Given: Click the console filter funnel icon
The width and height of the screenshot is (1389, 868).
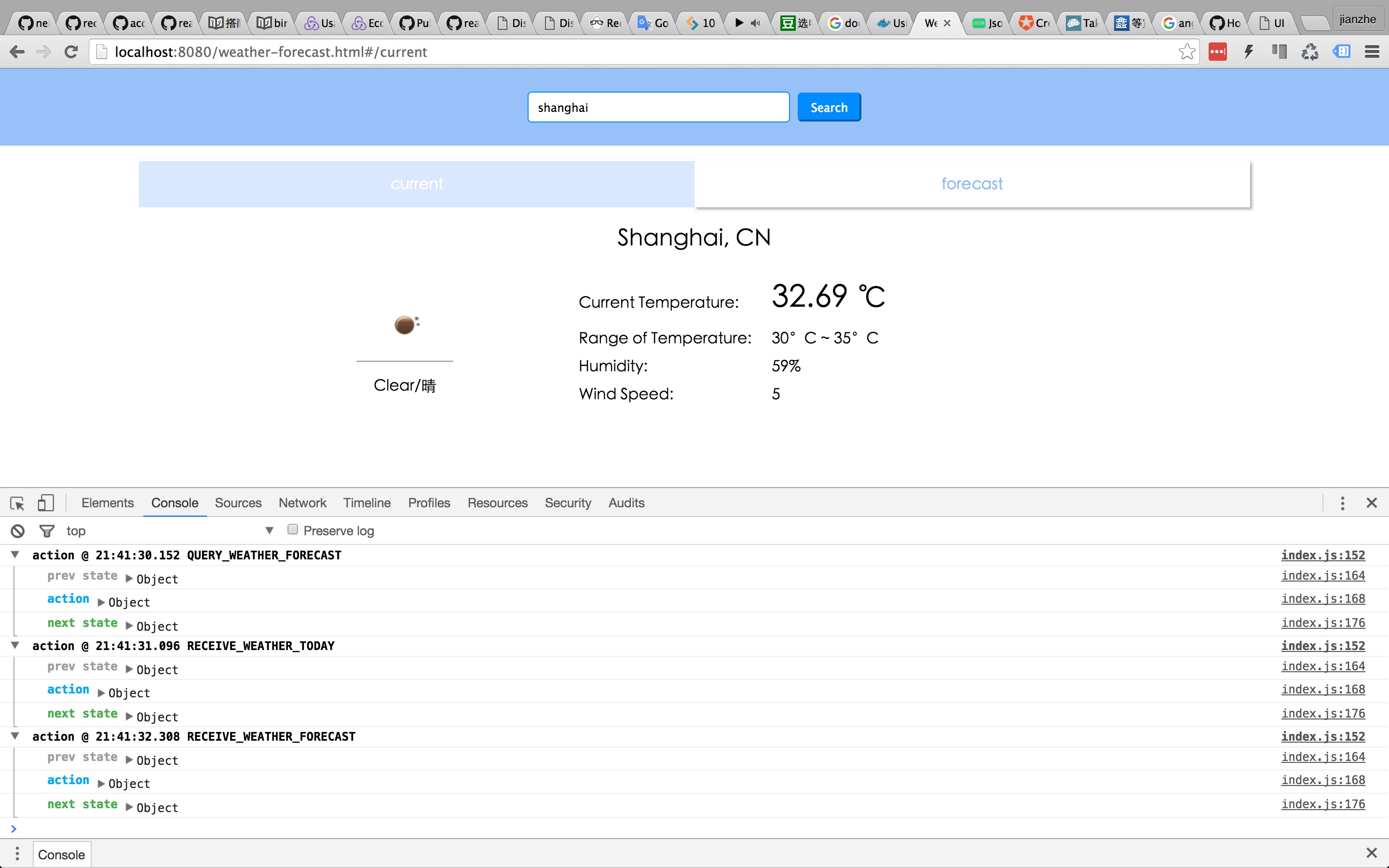Looking at the screenshot, I should pos(46,530).
